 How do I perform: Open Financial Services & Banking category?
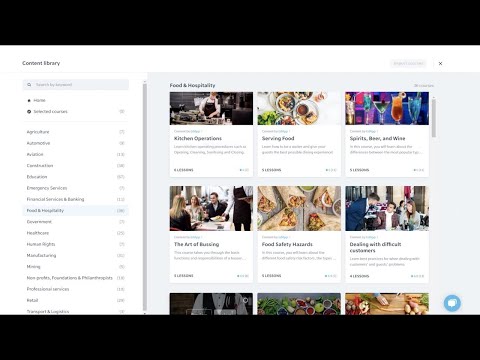point(75,199)
